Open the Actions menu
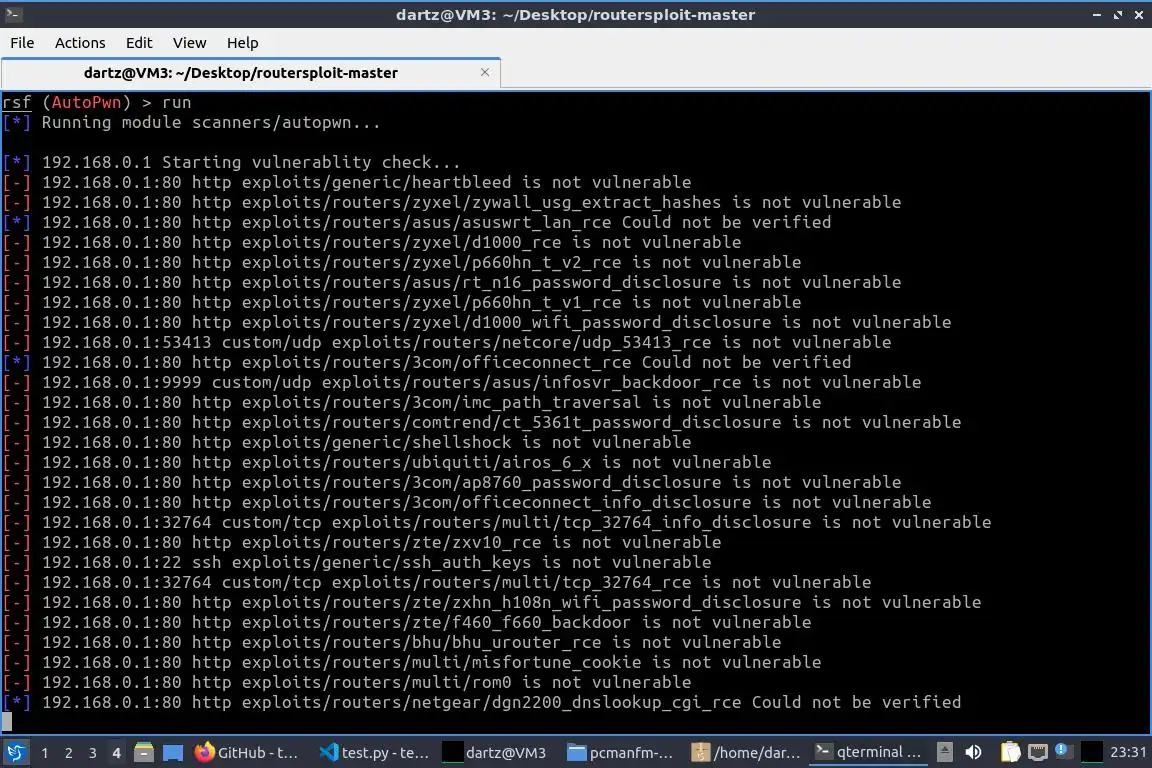The height and width of the screenshot is (768, 1152). click(80, 43)
